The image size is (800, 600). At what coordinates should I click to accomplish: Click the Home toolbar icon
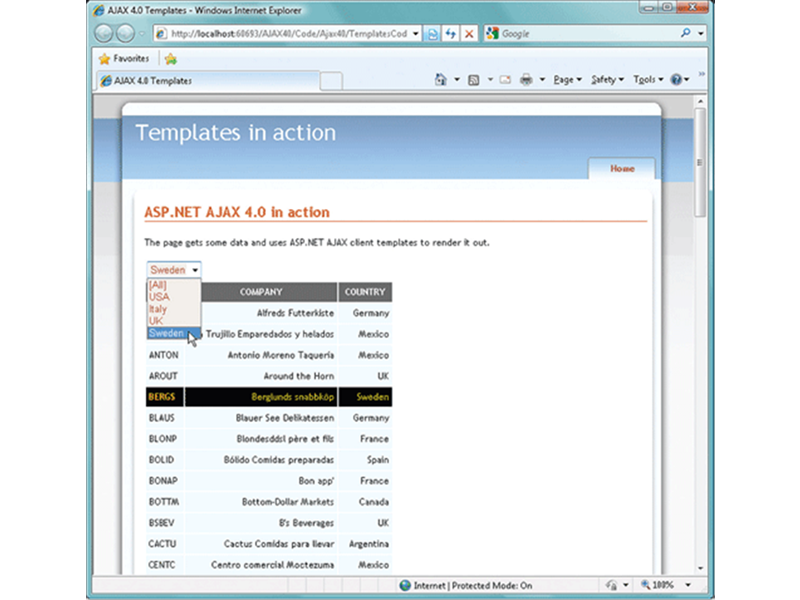click(440, 80)
